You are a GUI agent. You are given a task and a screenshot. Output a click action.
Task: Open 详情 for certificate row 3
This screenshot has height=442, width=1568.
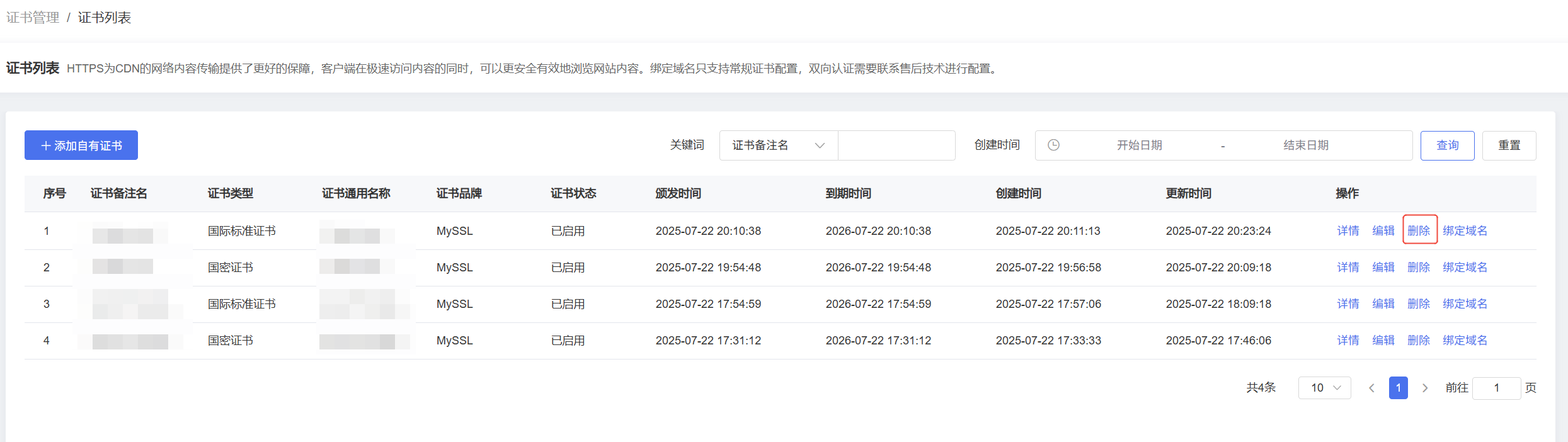click(1348, 304)
